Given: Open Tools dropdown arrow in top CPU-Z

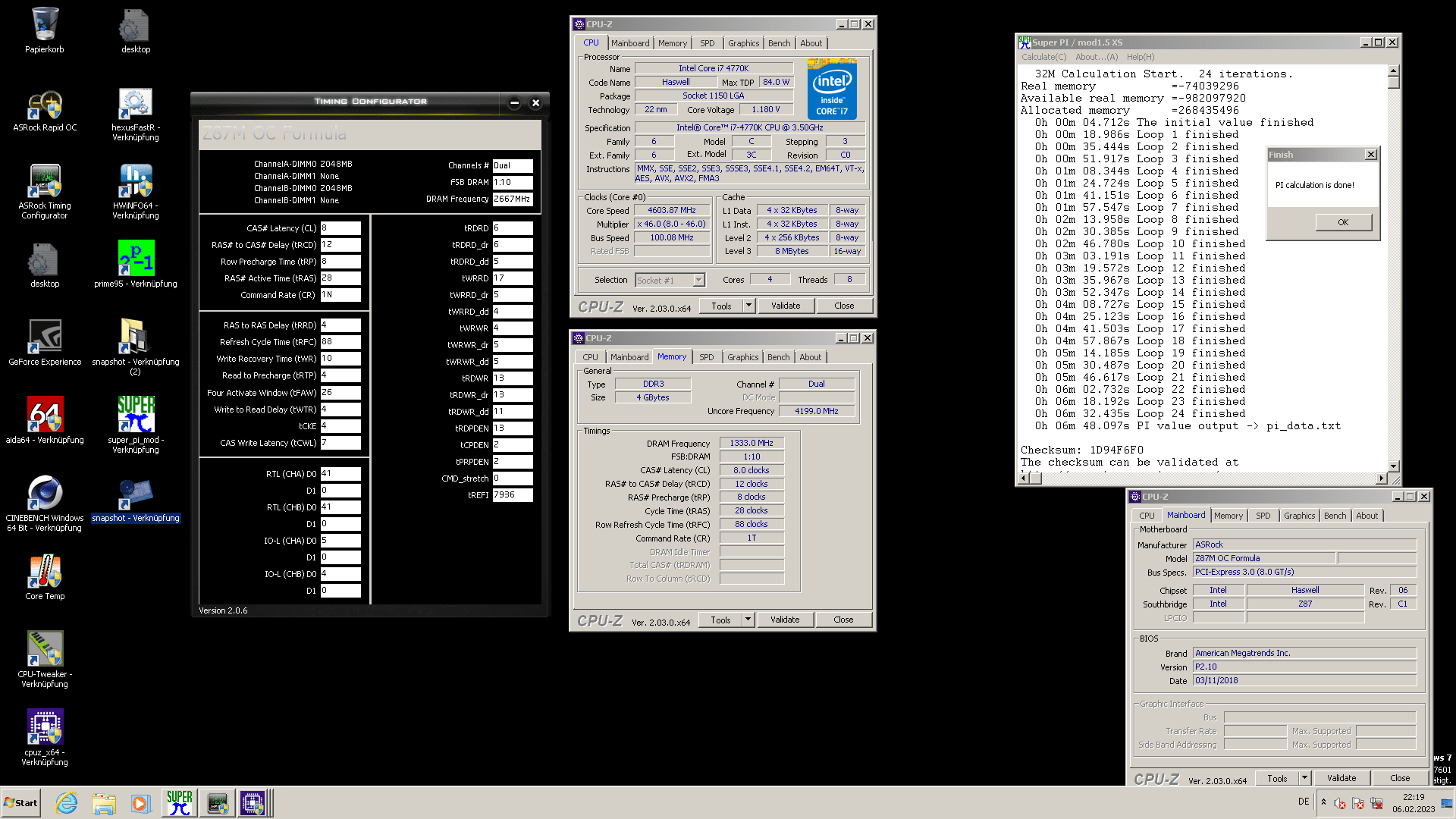Looking at the screenshot, I should pos(748,306).
